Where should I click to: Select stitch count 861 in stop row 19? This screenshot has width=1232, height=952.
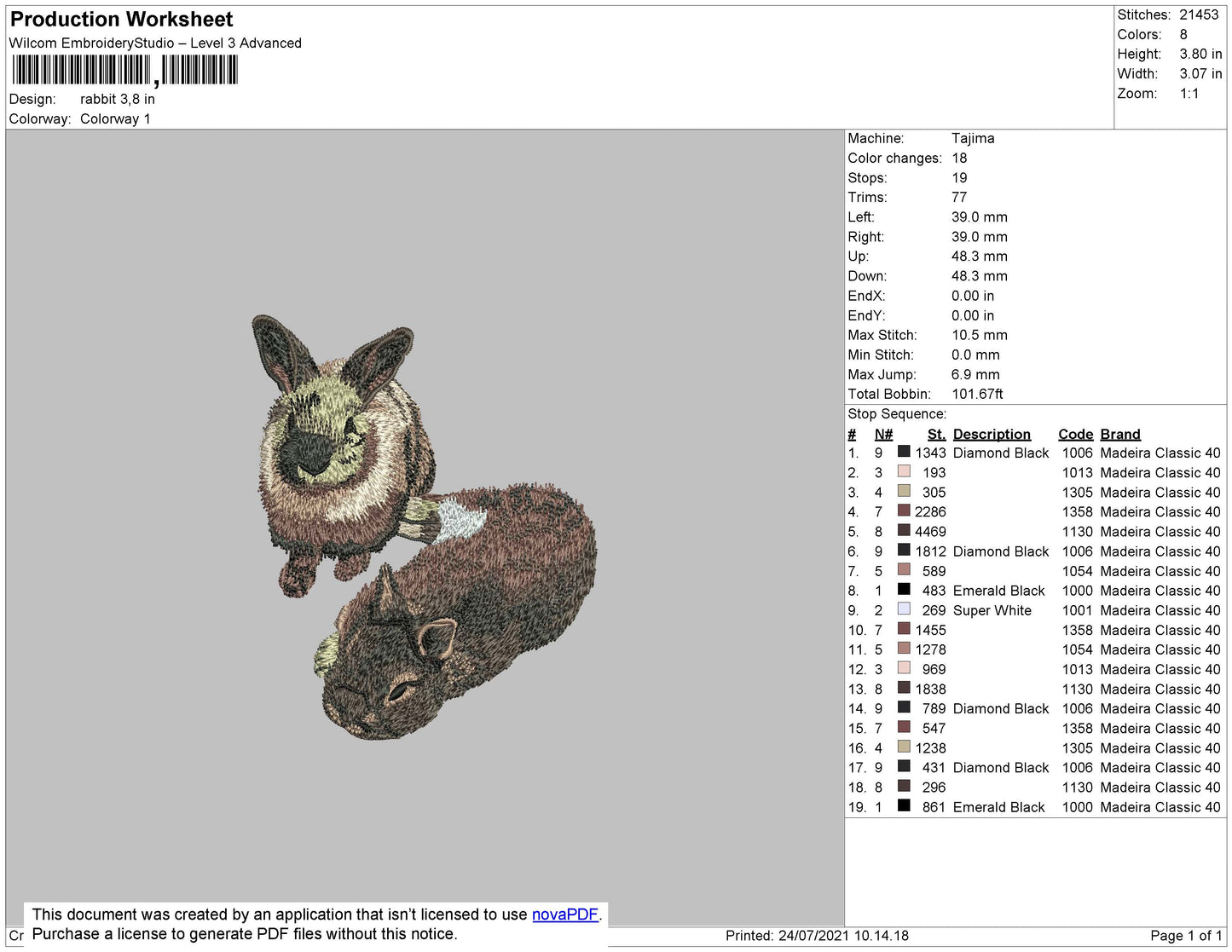click(x=934, y=807)
